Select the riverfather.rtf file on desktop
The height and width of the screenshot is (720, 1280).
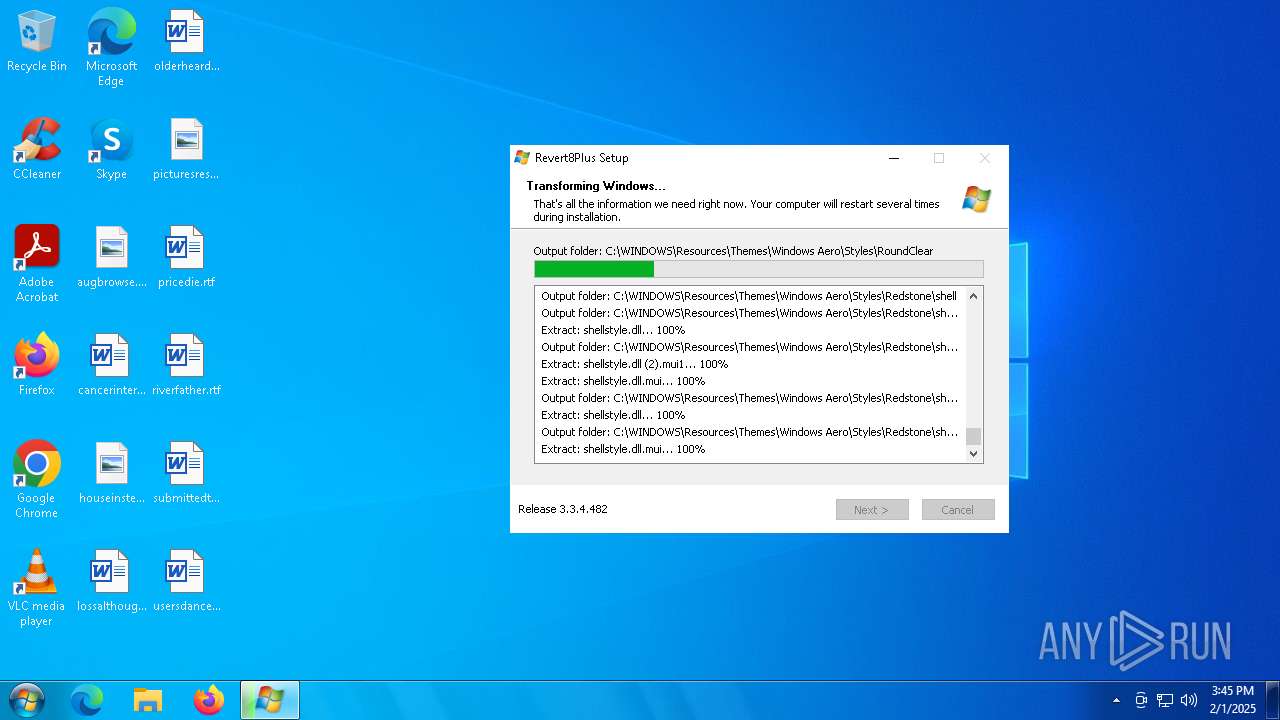coord(186,365)
